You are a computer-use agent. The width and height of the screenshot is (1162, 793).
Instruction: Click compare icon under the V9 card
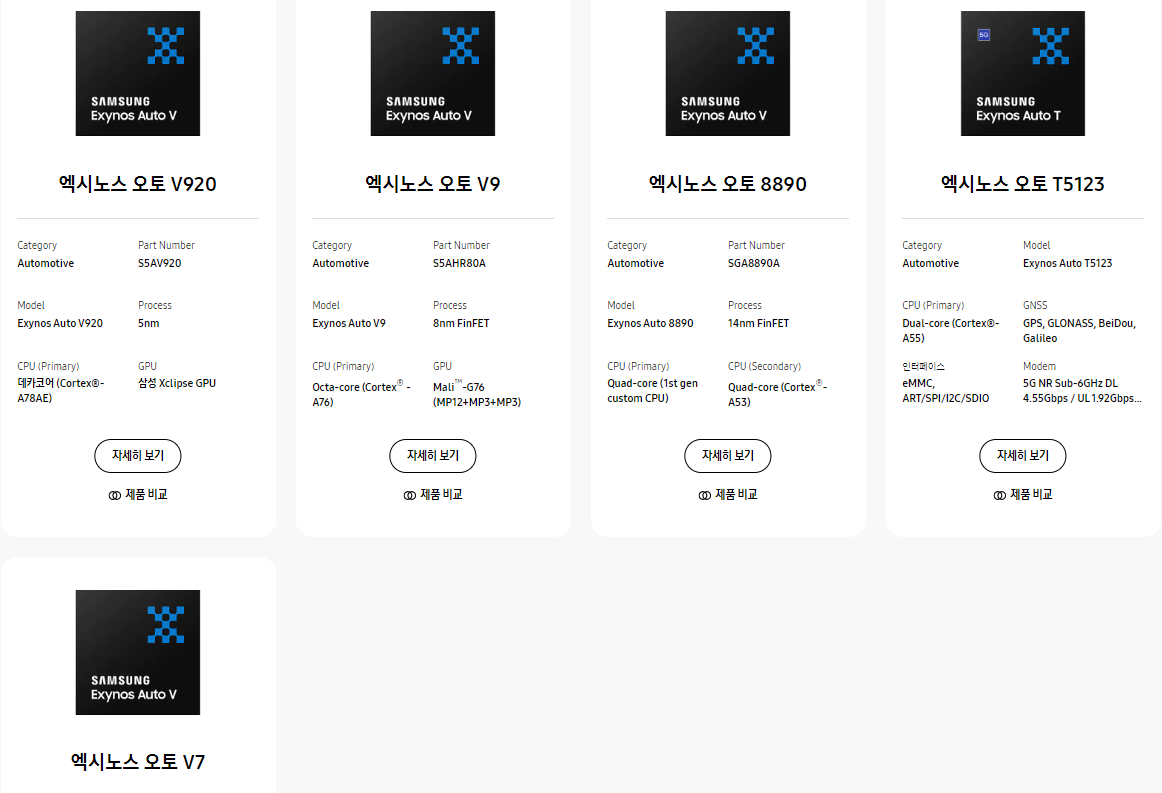pos(410,495)
